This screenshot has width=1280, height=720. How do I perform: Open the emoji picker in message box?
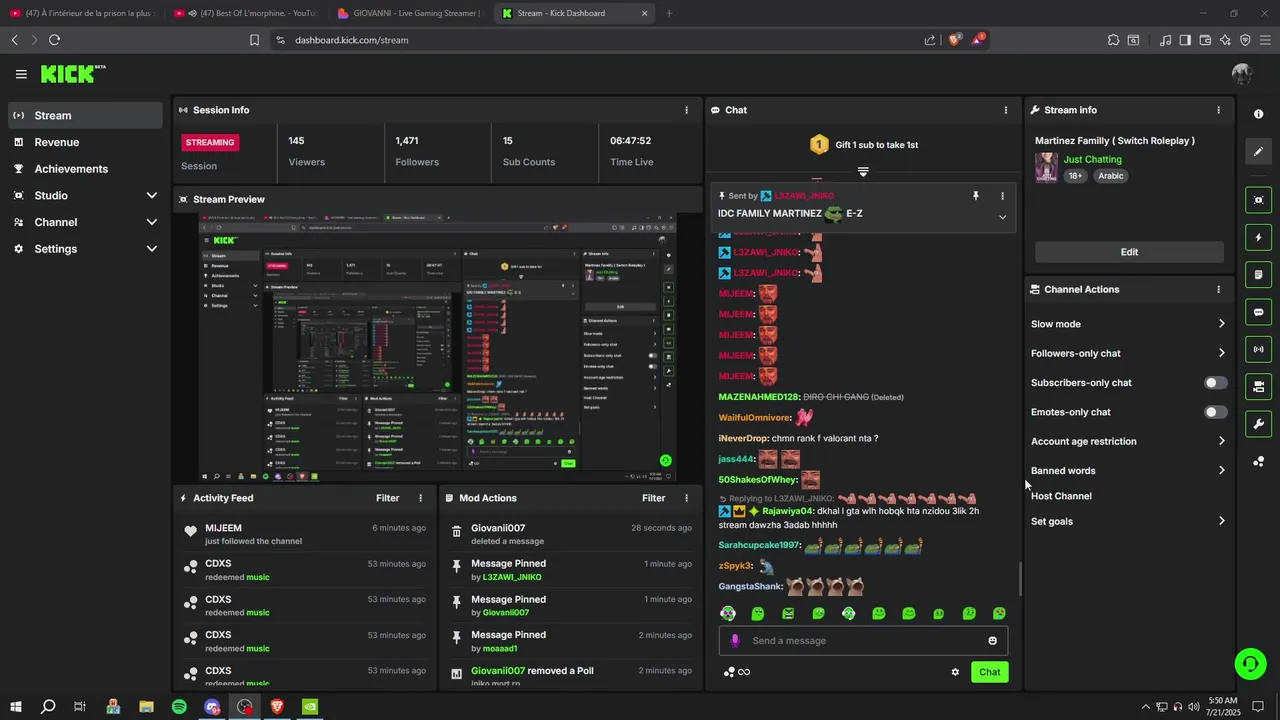click(992, 641)
